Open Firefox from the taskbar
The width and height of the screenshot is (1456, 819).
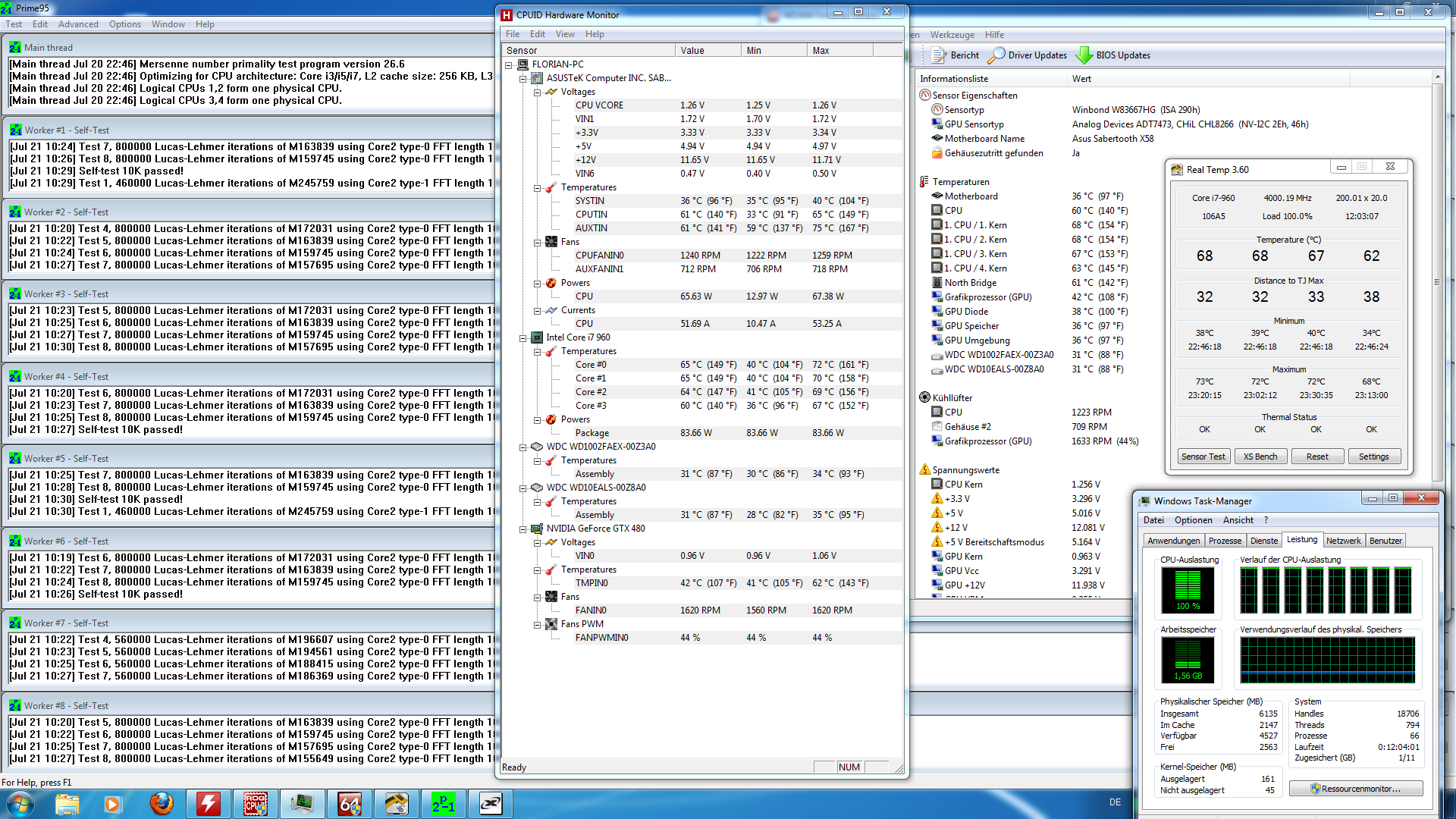161,803
